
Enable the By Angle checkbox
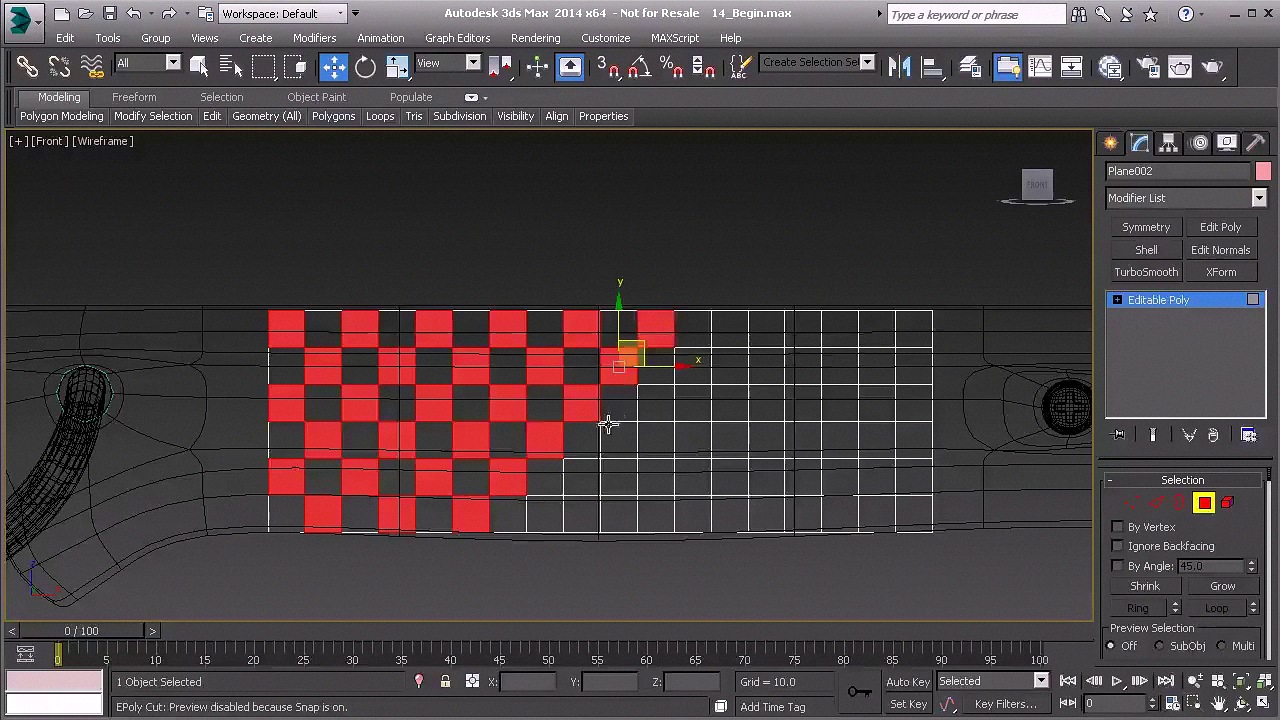point(1117,566)
